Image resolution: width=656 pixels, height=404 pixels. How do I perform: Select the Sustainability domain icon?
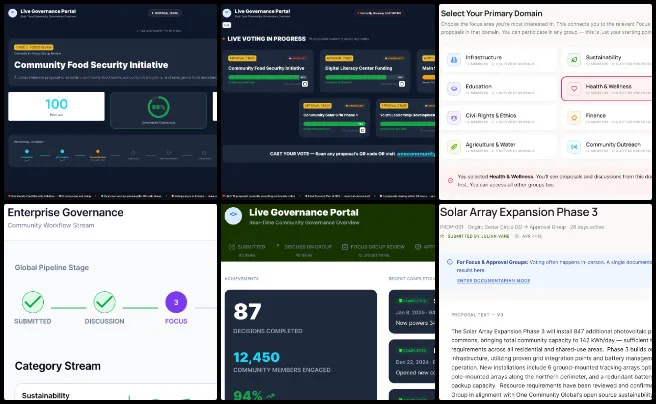click(x=574, y=60)
